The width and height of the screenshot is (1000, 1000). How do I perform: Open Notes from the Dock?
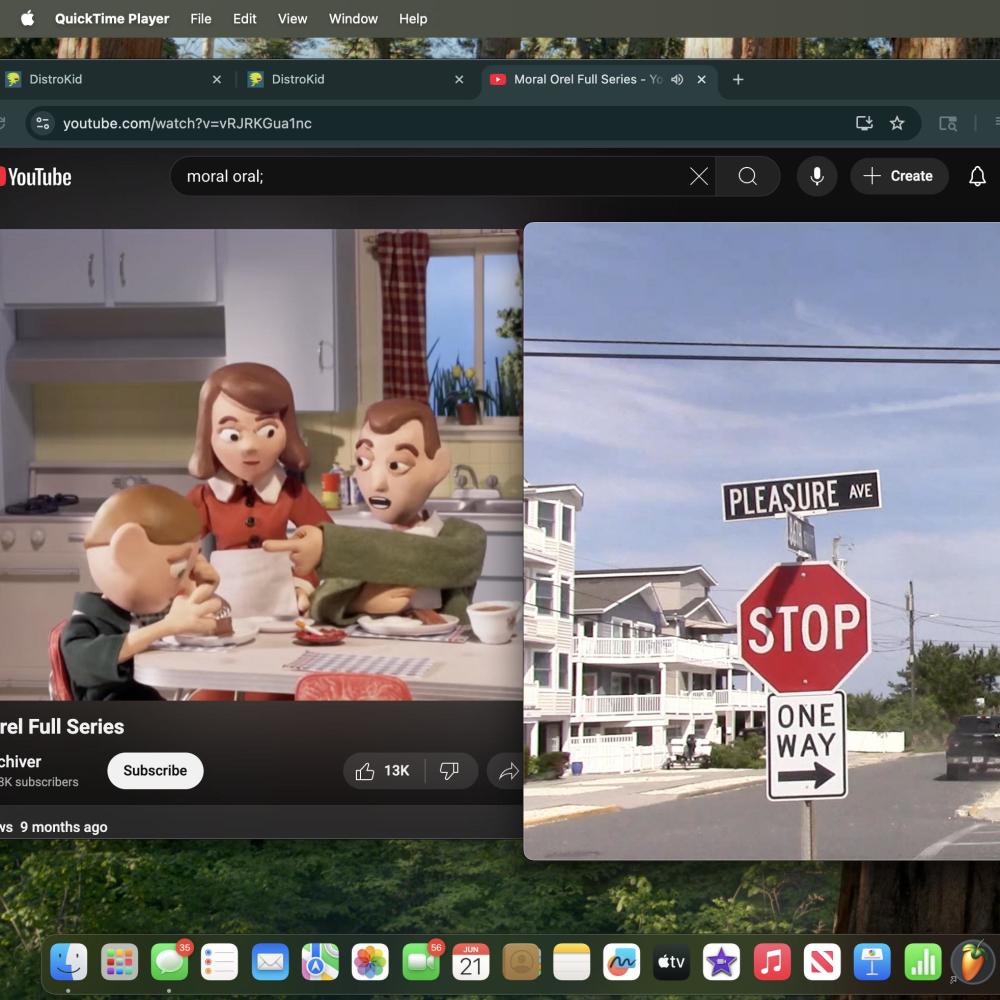571,961
